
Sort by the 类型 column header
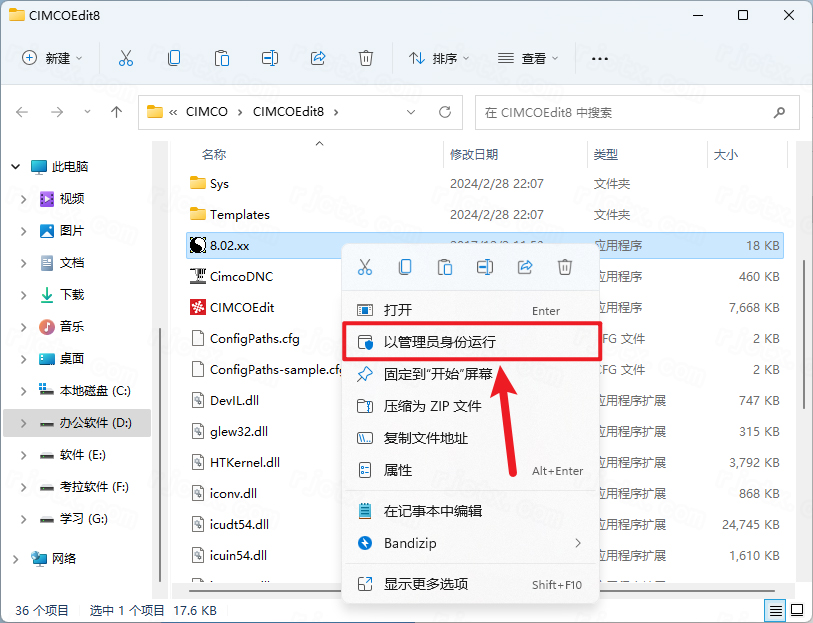click(606, 154)
